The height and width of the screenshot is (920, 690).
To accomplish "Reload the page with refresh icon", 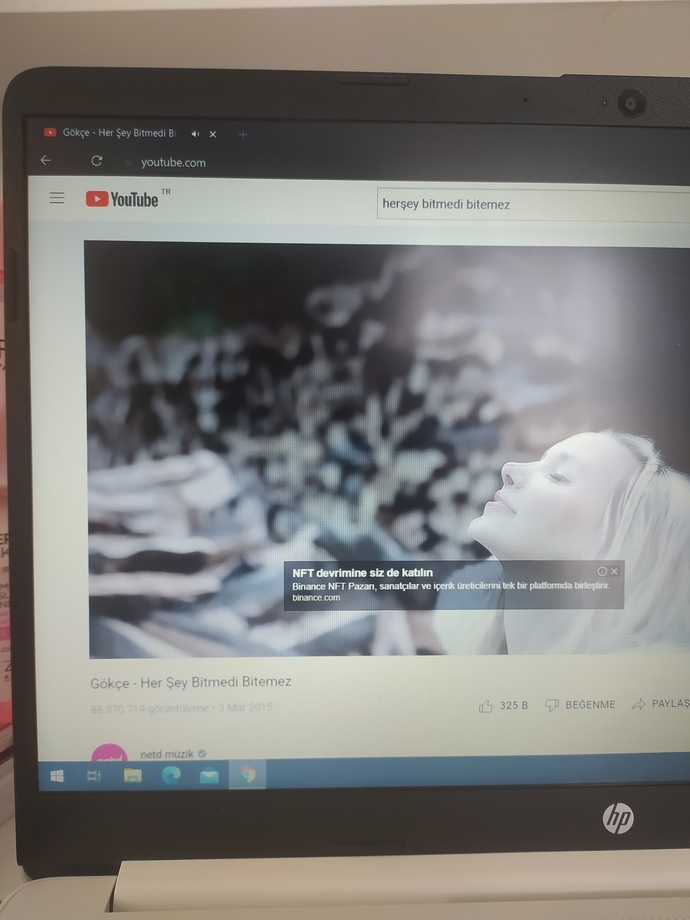I will point(97,161).
